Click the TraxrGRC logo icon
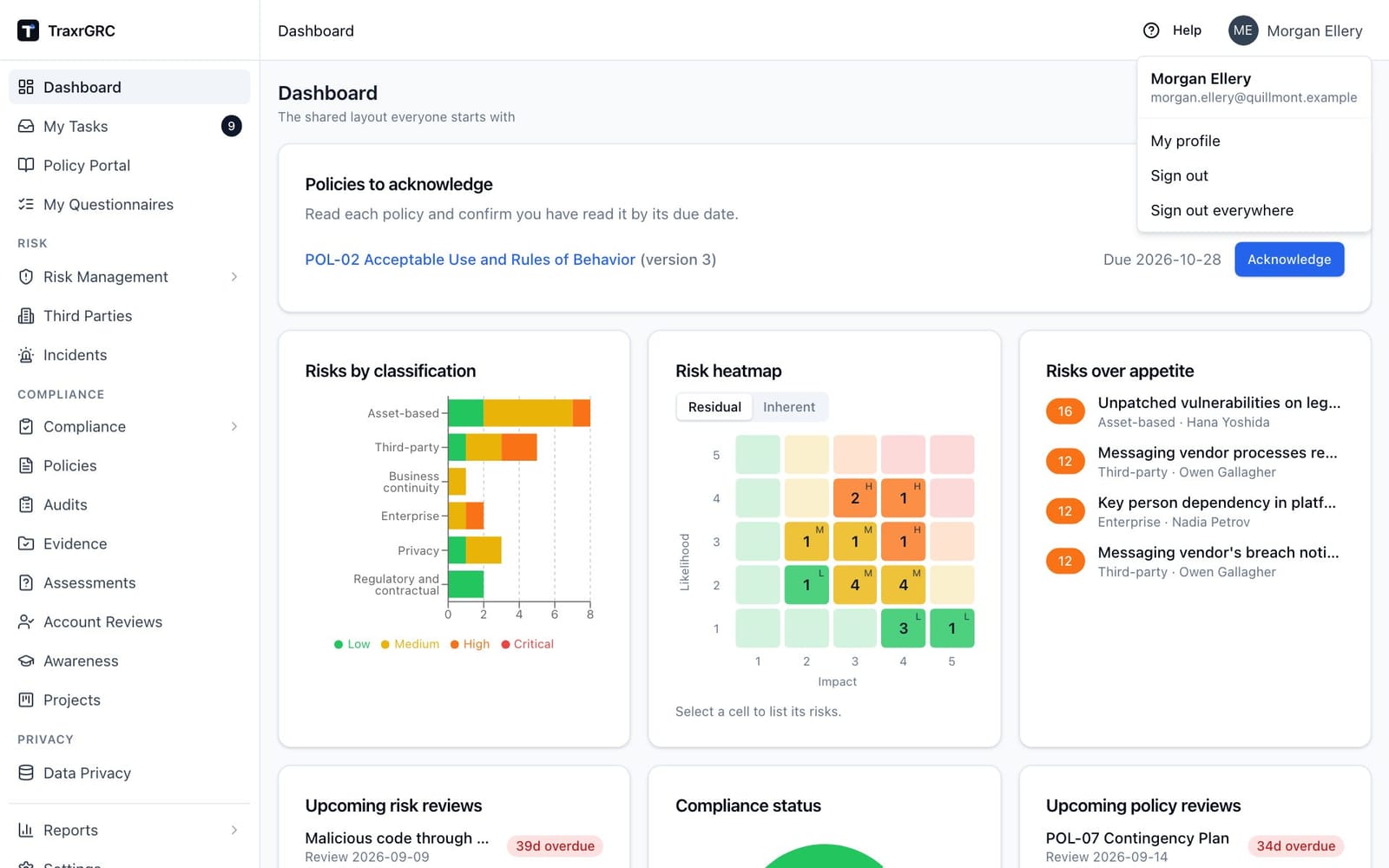 [28, 30]
